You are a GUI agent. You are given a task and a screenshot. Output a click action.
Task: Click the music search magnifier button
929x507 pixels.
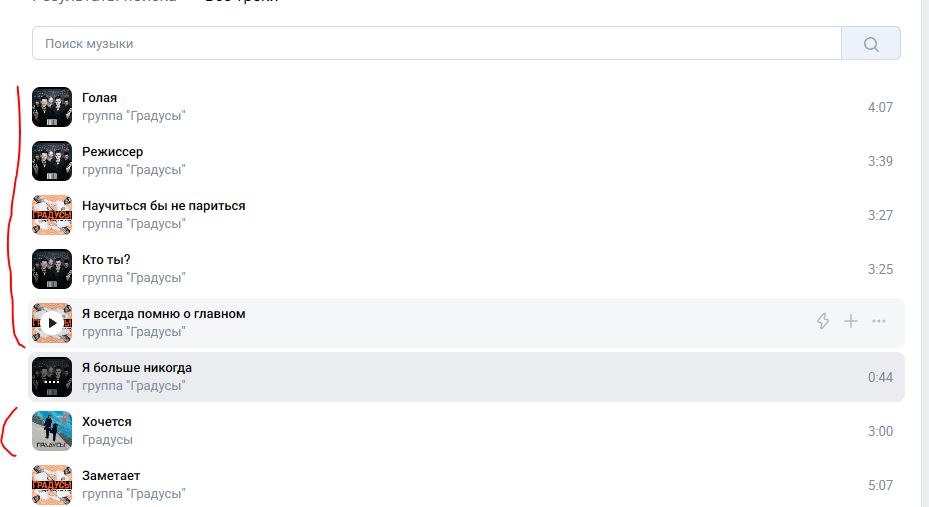tap(870, 43)
